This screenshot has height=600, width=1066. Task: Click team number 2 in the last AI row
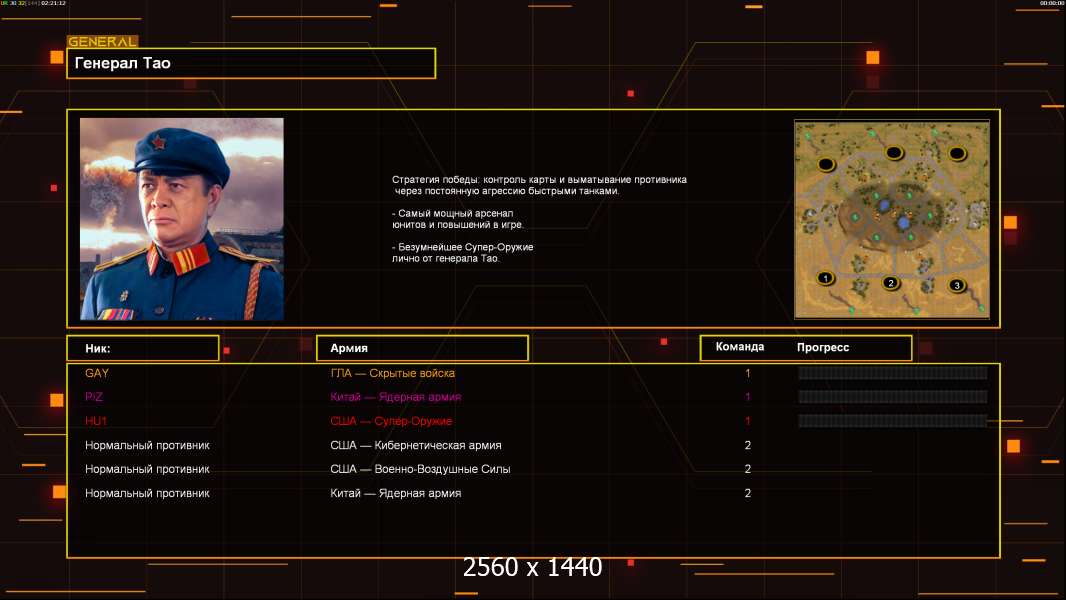[x=747, y=493]
